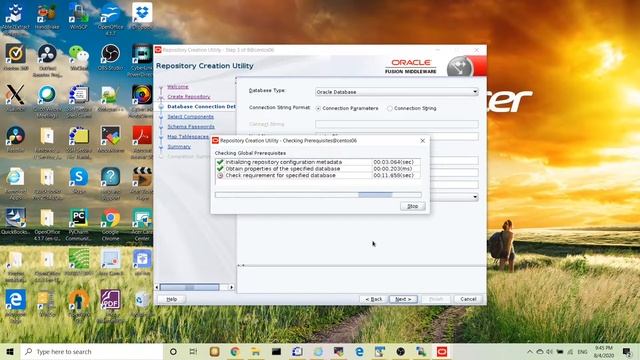Open the Summary step

[x=179, y=147]
